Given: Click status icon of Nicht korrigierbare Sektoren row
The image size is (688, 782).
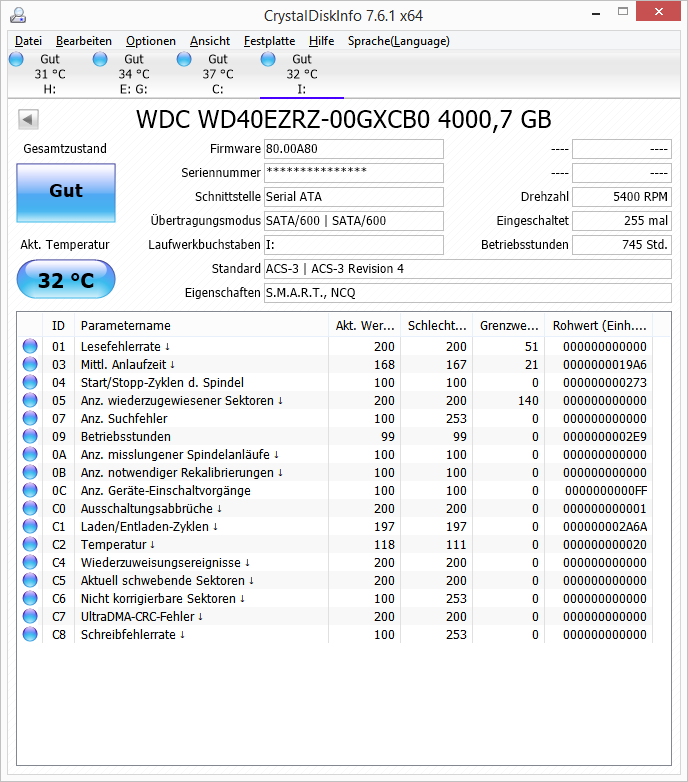Looking at the screenshot, I should point(30,598).
